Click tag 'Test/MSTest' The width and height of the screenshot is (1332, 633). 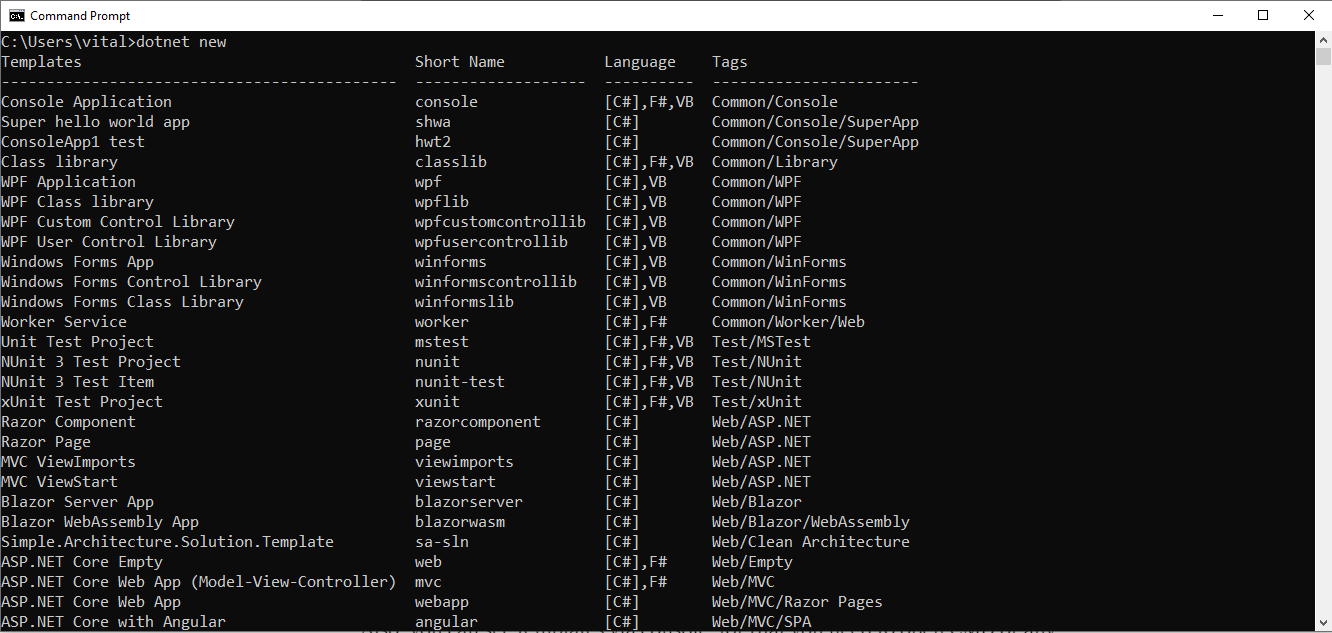click(x=761, y=342)
